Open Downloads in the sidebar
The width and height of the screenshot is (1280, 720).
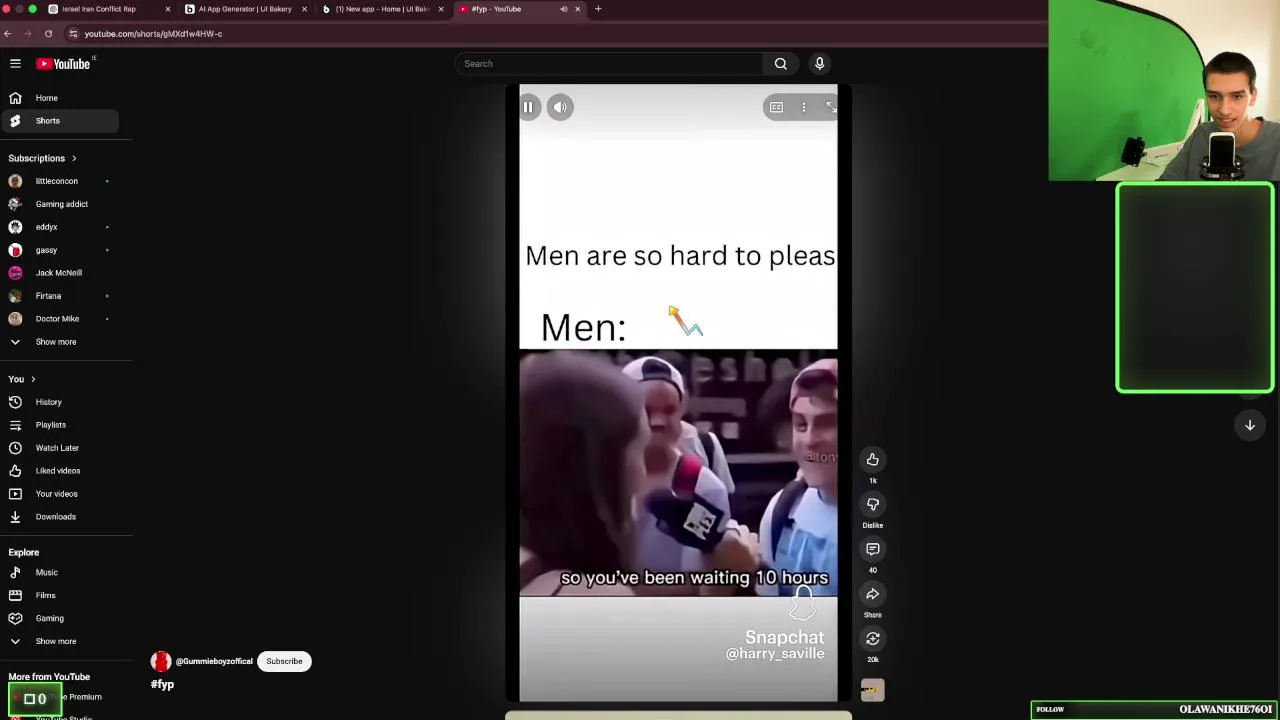point(60,517)
